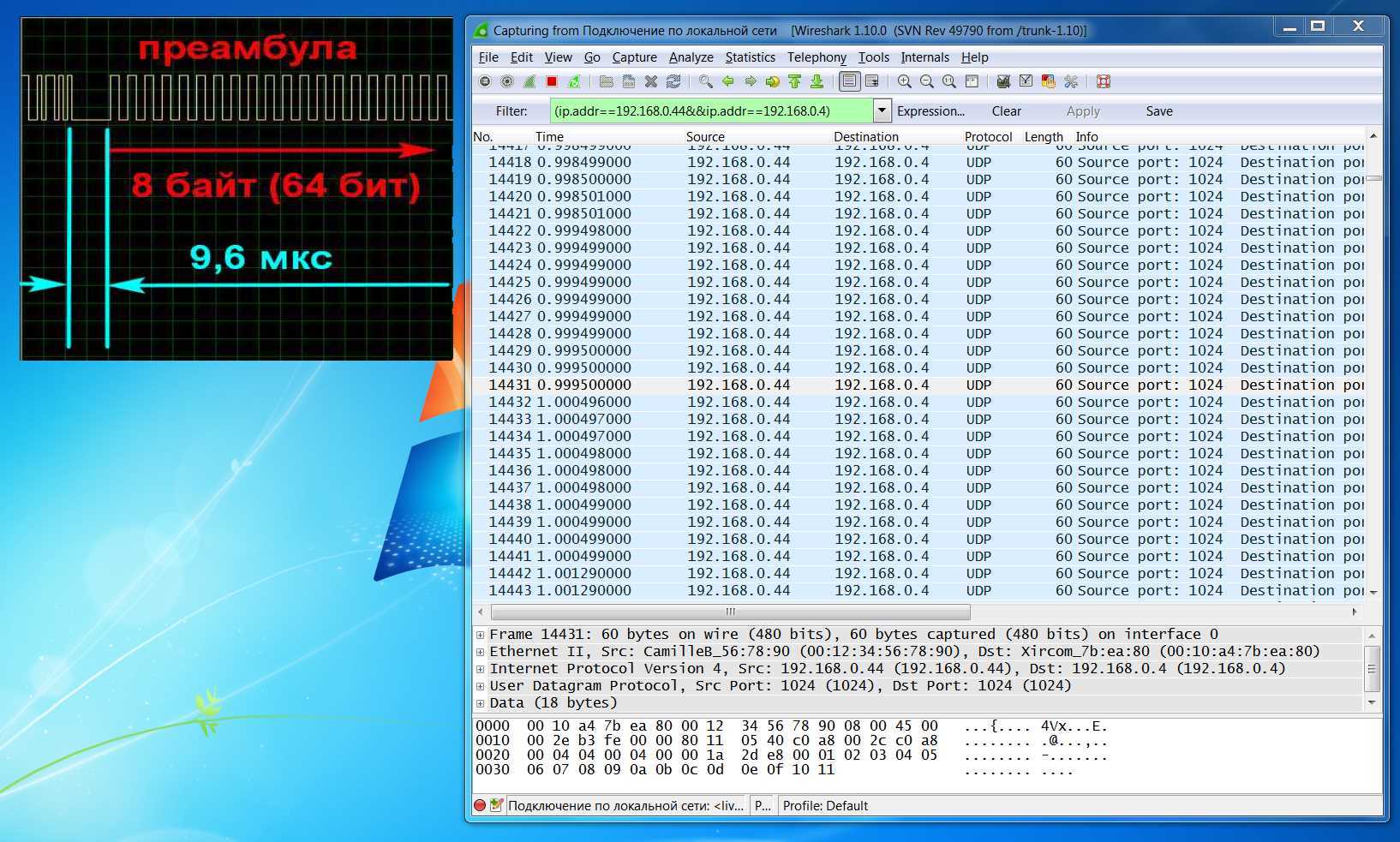Open the filter history dropdown arrow

(882, 110)
